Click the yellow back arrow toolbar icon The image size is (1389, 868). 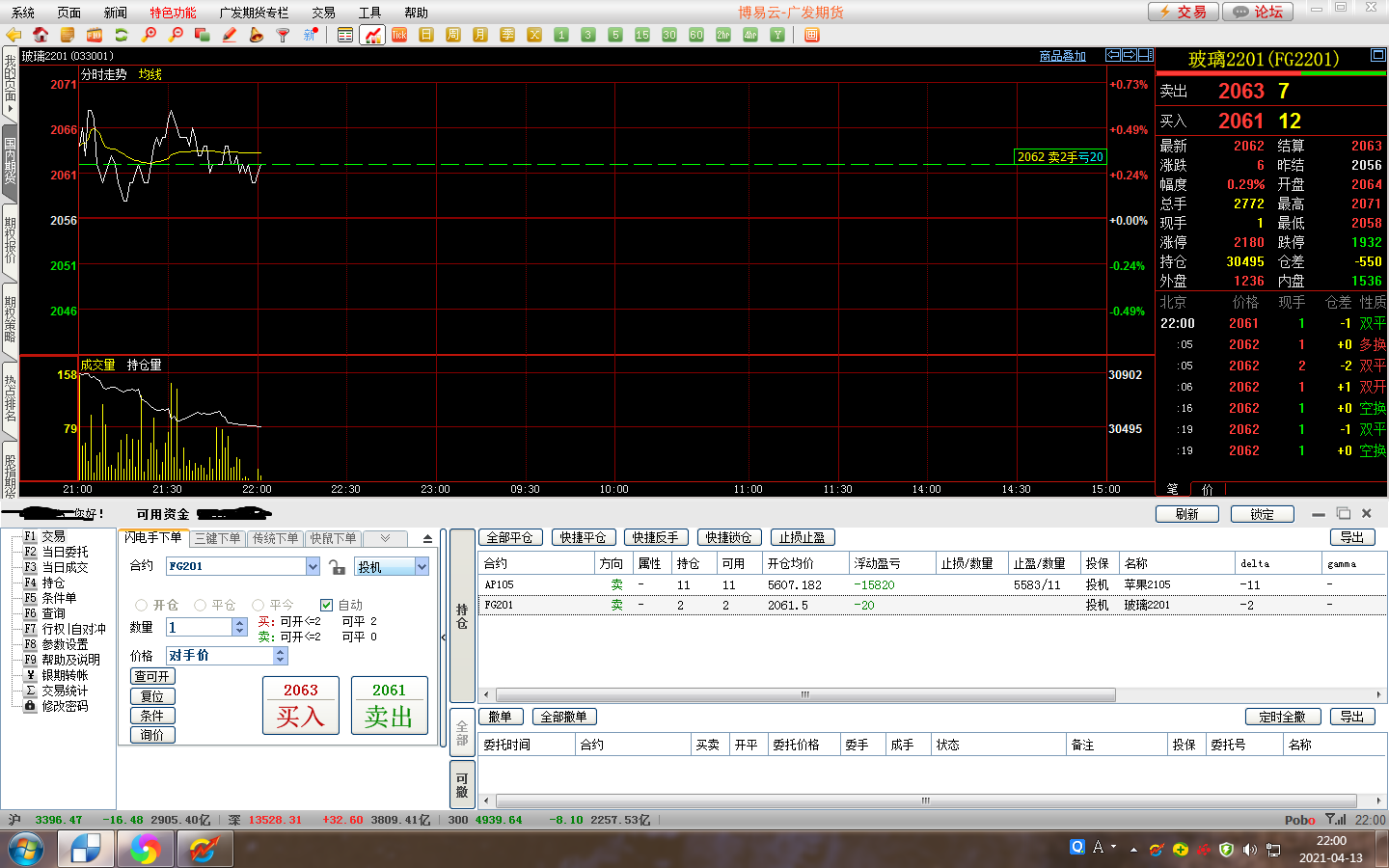[14, 35]
